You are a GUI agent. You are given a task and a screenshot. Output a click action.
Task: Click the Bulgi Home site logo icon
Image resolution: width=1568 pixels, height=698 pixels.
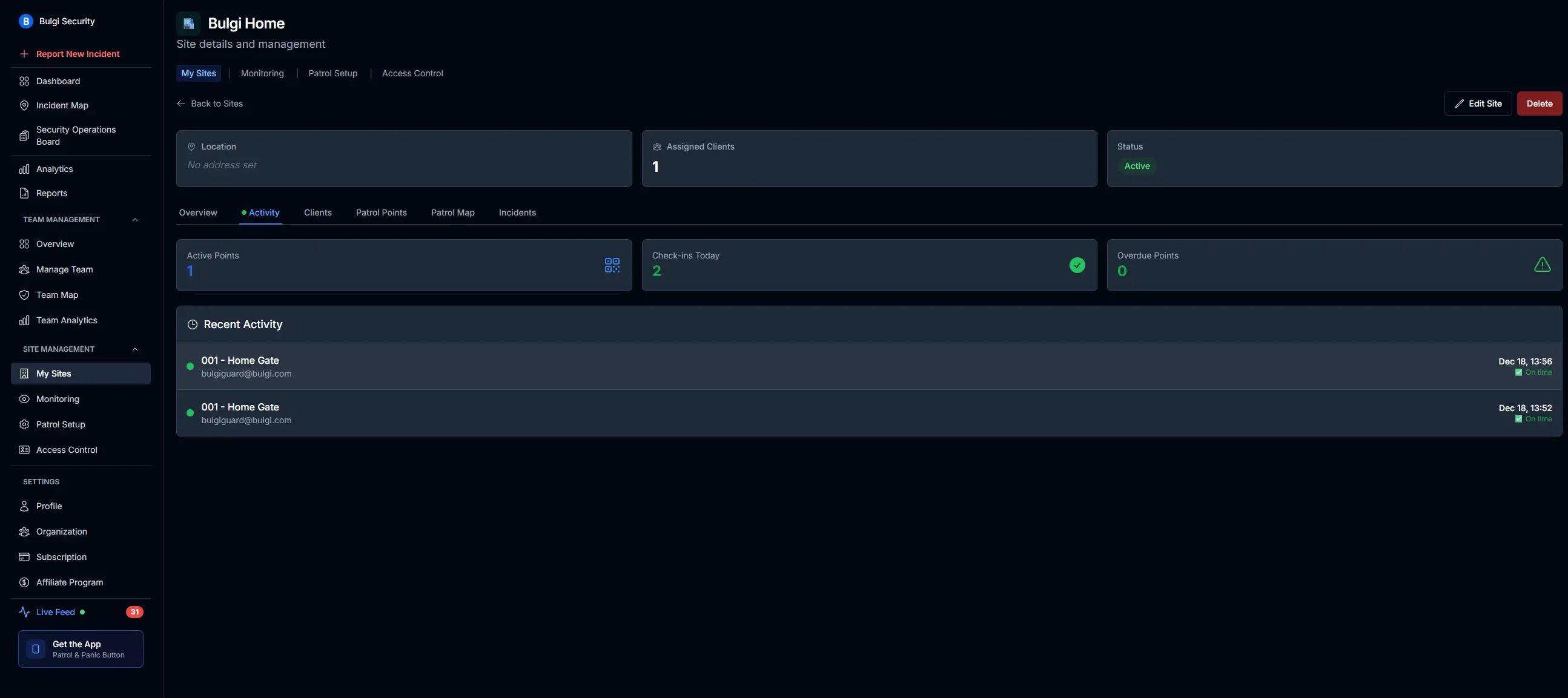coord(189,24)
